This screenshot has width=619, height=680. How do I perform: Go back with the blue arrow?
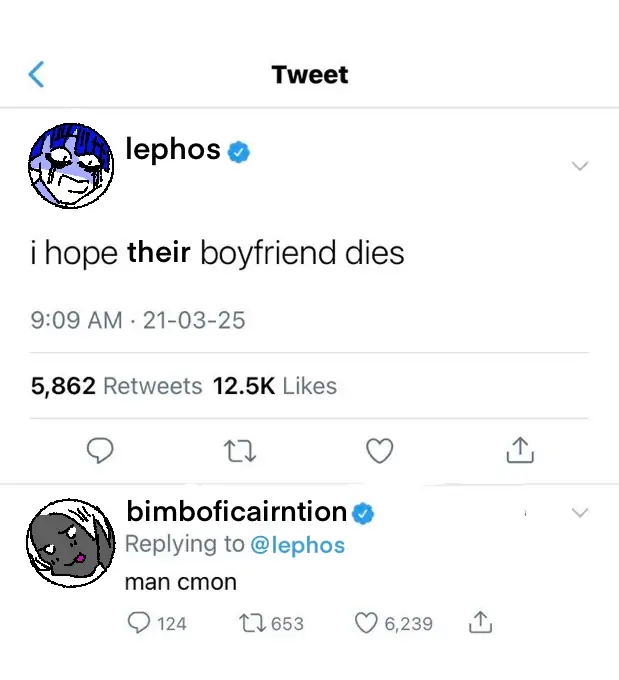[37, 75]
